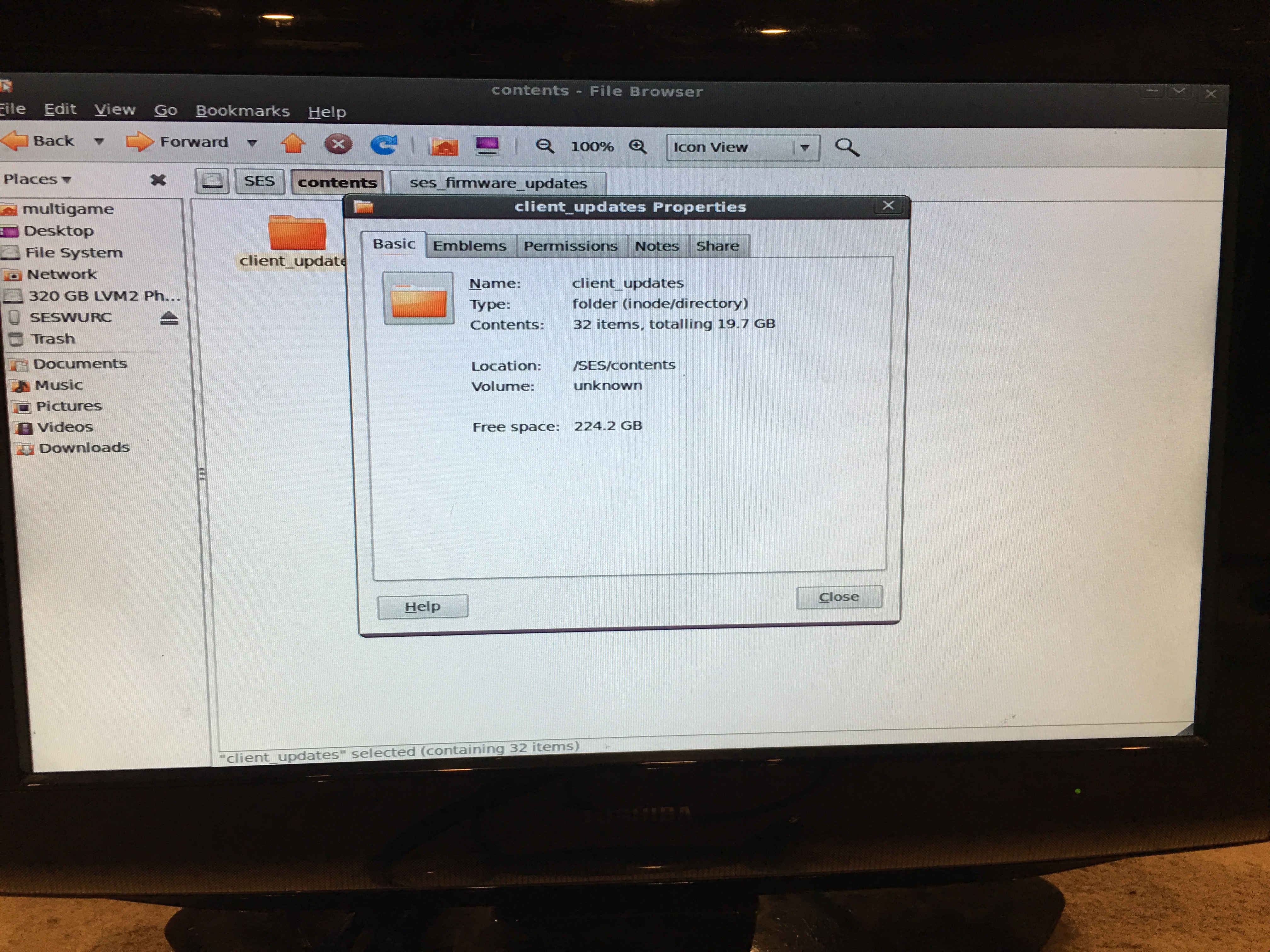Viewport: 1270px width, 952px height.
Task: Reload the current folder
Action: 384,144
